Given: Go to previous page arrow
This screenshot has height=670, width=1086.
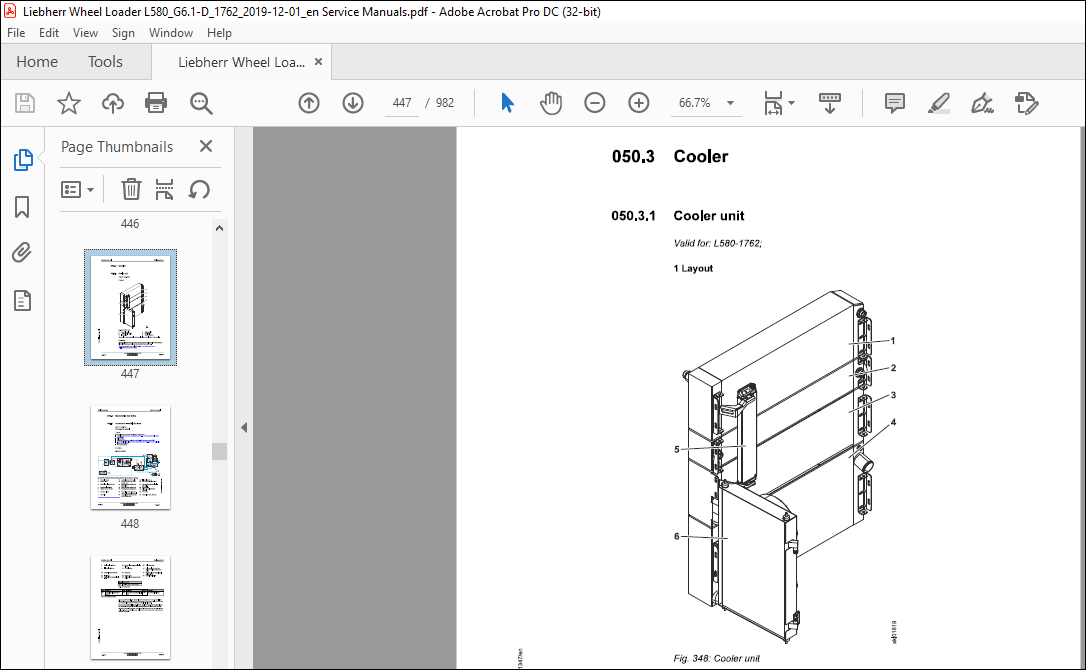Looking at the screenshot, I should (309, 103).
